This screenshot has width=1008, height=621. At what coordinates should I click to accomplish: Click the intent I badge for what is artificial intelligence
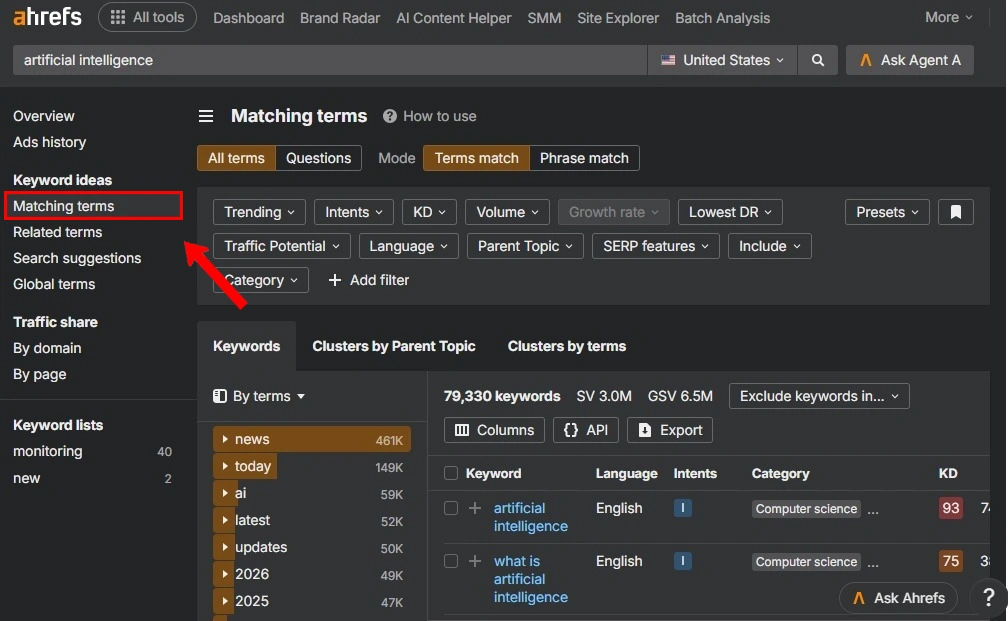[683, 561]
